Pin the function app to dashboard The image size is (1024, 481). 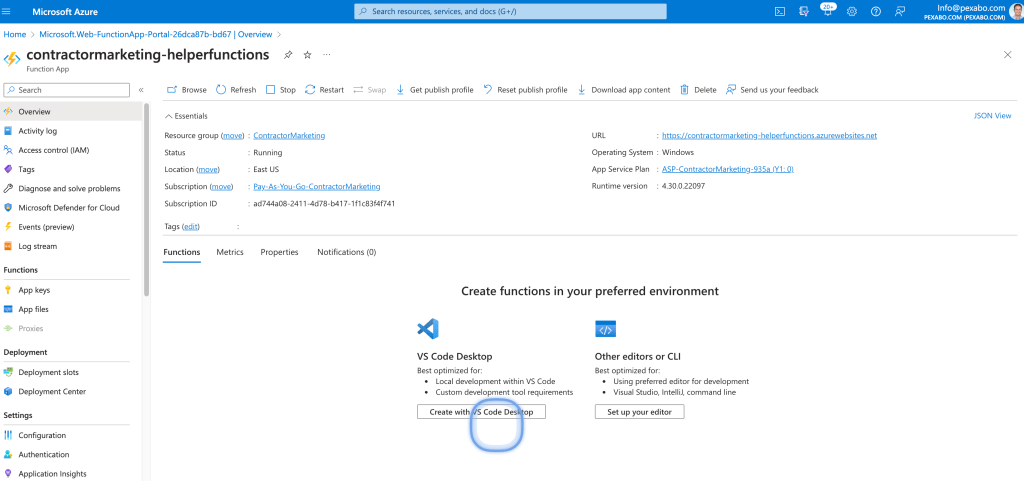[288, 55]
